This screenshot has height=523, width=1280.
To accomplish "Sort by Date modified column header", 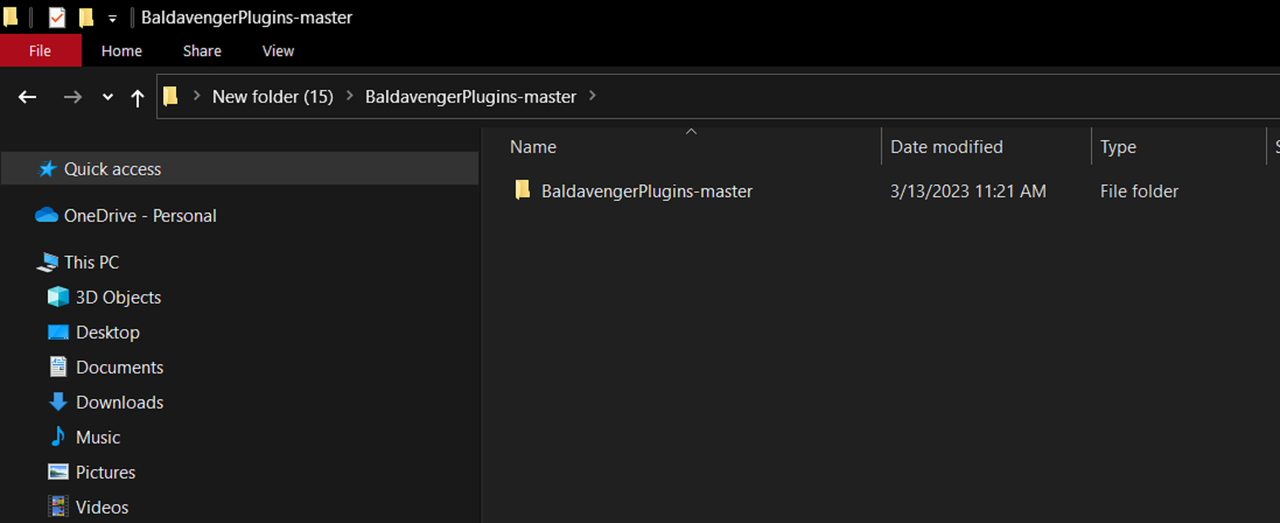I will pos(947,147).
